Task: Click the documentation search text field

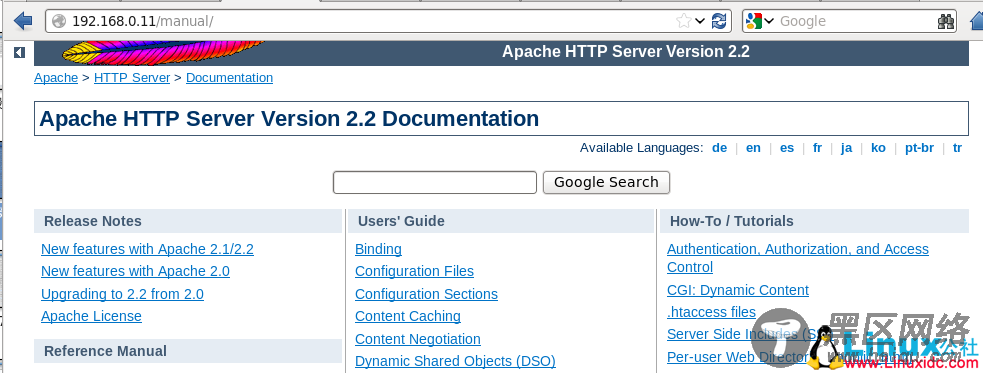Action: tap(434, 182)
